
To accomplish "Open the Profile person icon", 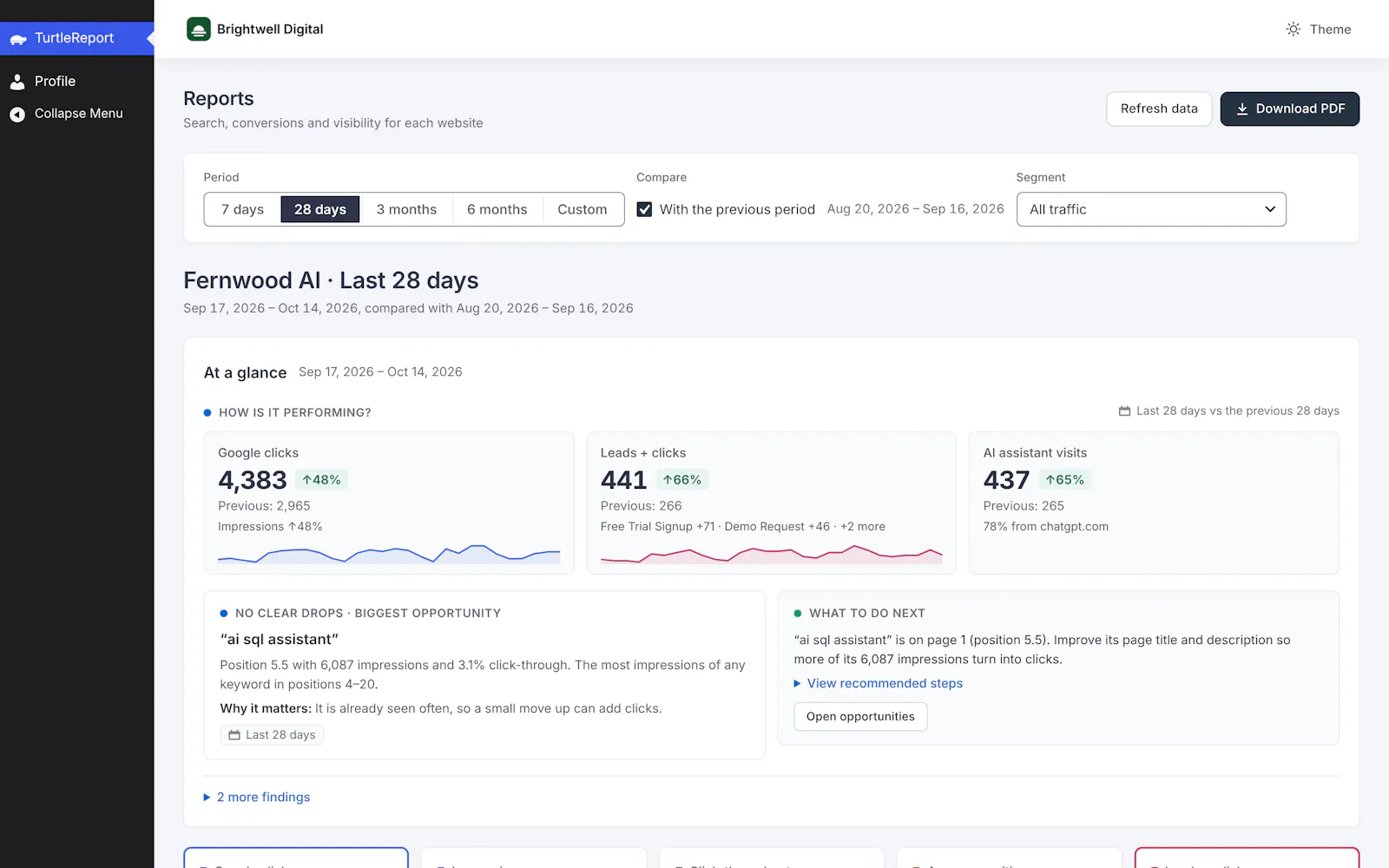I will coord(17,82).
